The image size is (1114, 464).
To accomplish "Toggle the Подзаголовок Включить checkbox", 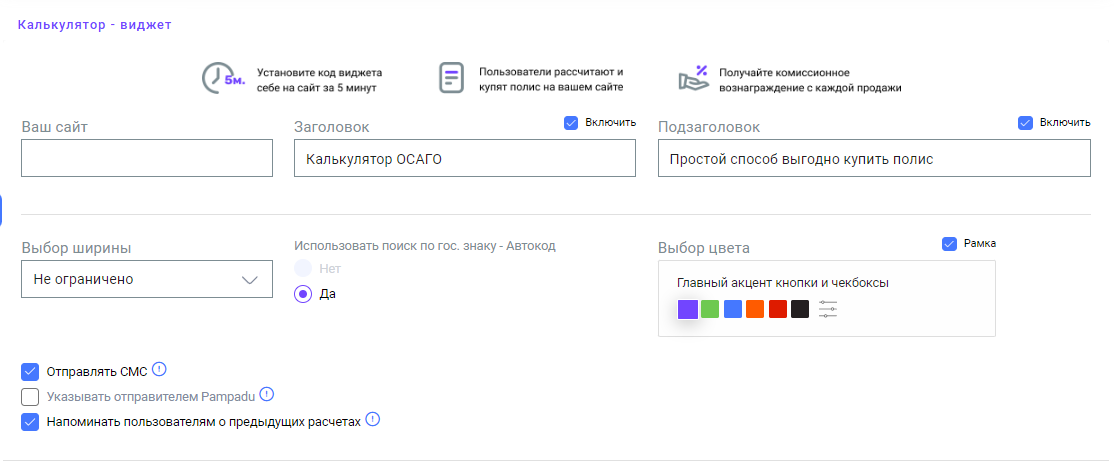I will pyautogui.click(x=1025, y=123).
